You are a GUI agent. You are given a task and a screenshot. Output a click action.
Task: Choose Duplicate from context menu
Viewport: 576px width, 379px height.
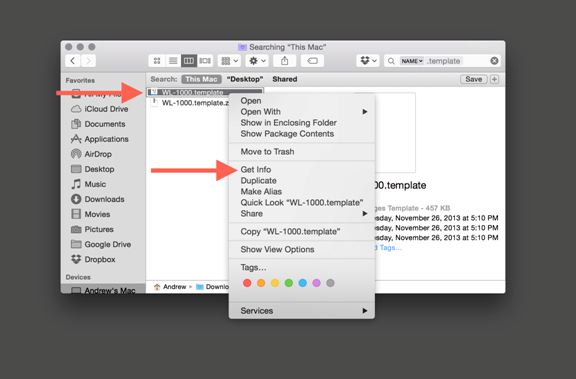302,181
